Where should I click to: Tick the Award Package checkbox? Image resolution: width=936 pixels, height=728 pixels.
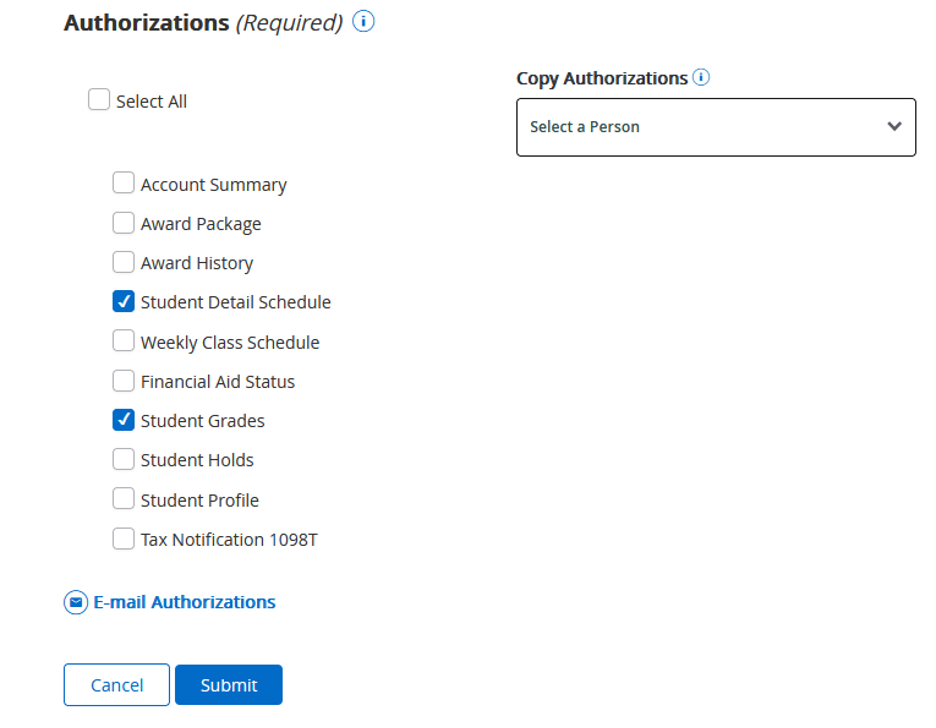click(123, 223)
